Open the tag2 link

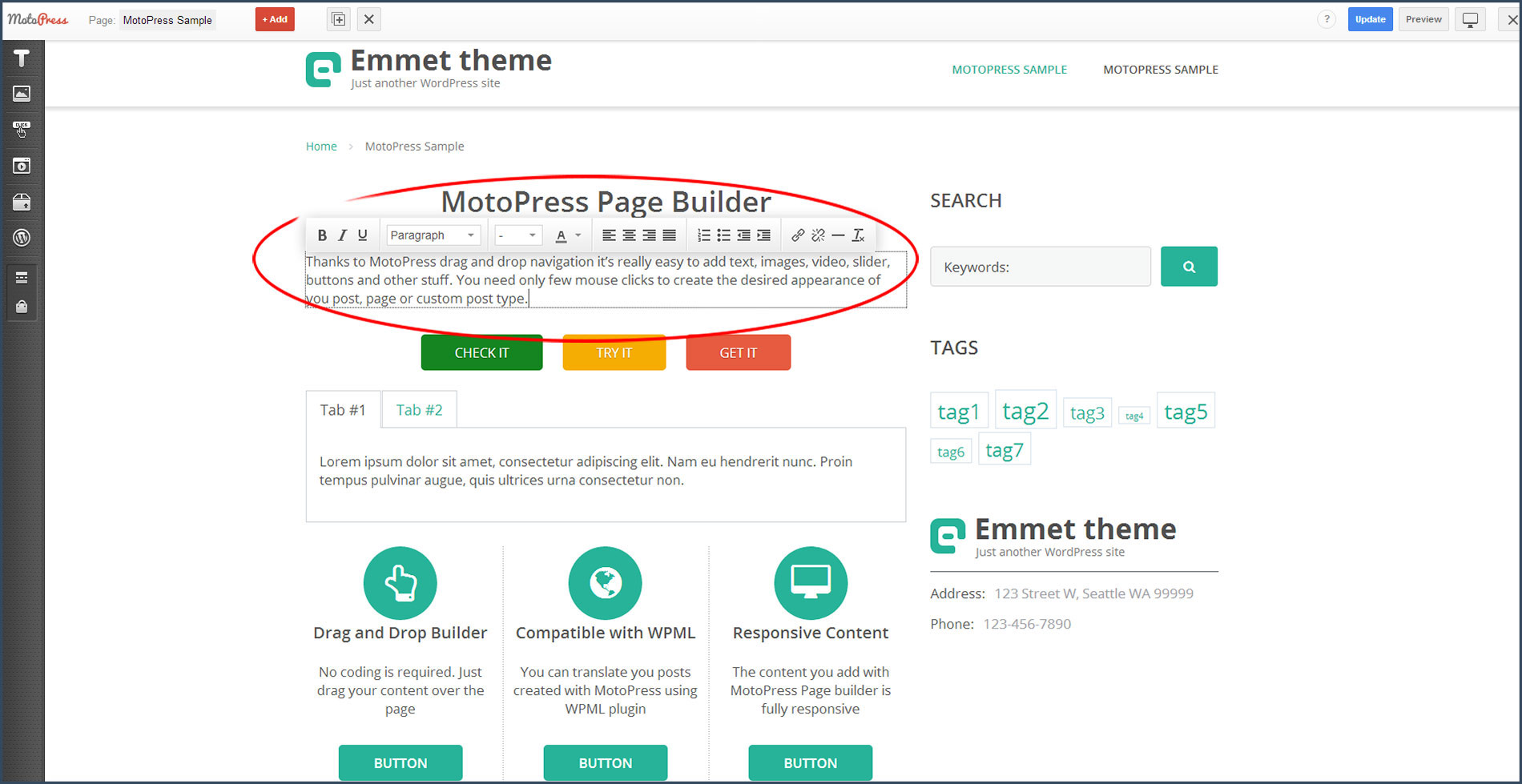pos(1025,410)
